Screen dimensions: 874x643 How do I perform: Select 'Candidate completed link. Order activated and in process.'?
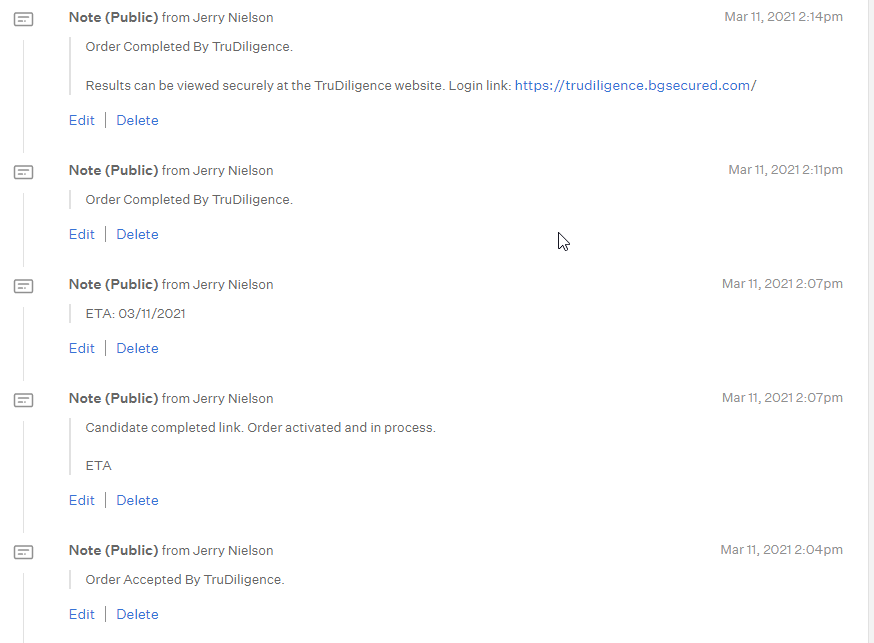[x=260, y=427]
